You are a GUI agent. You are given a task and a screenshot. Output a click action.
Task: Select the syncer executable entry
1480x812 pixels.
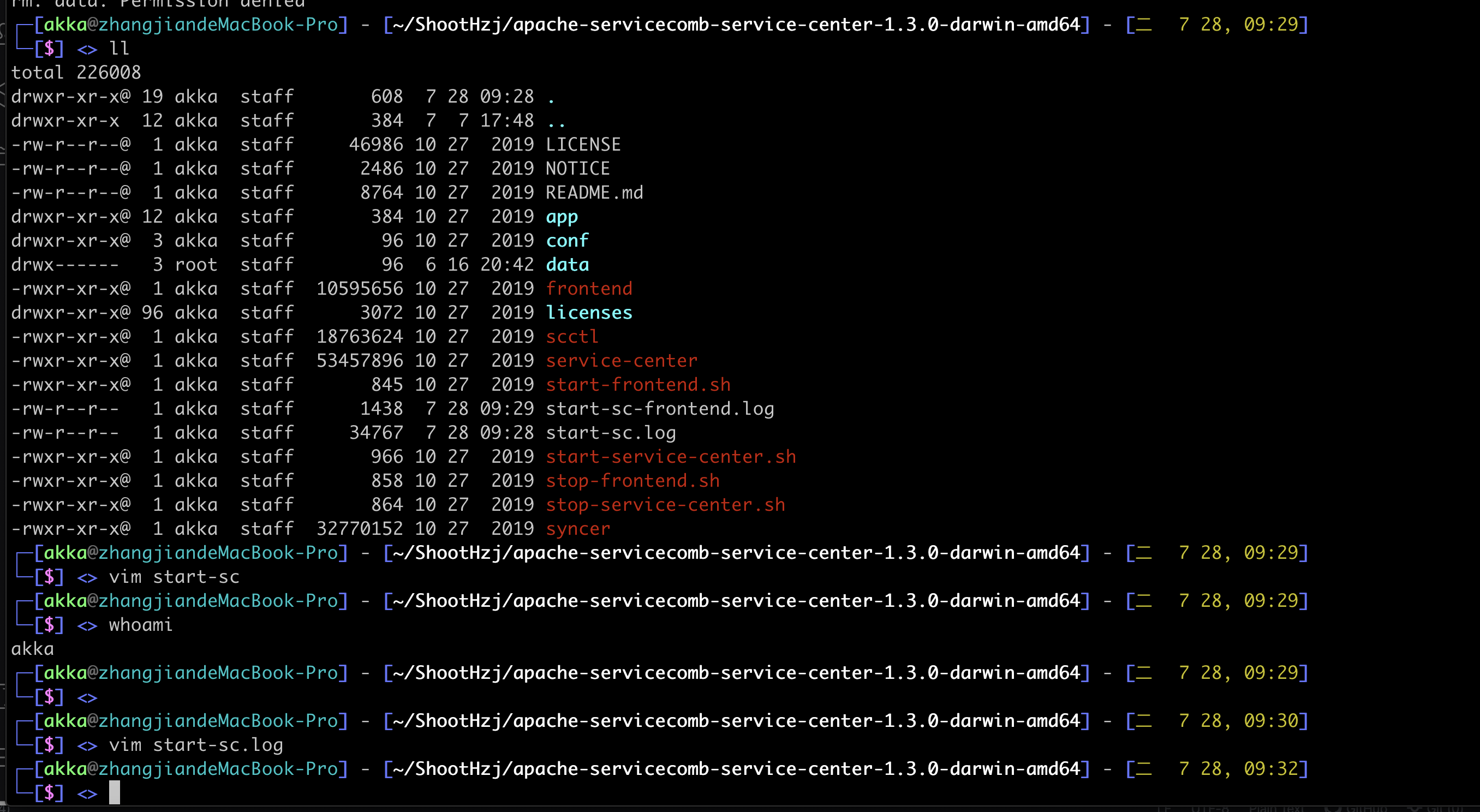(x=577, y=528)
